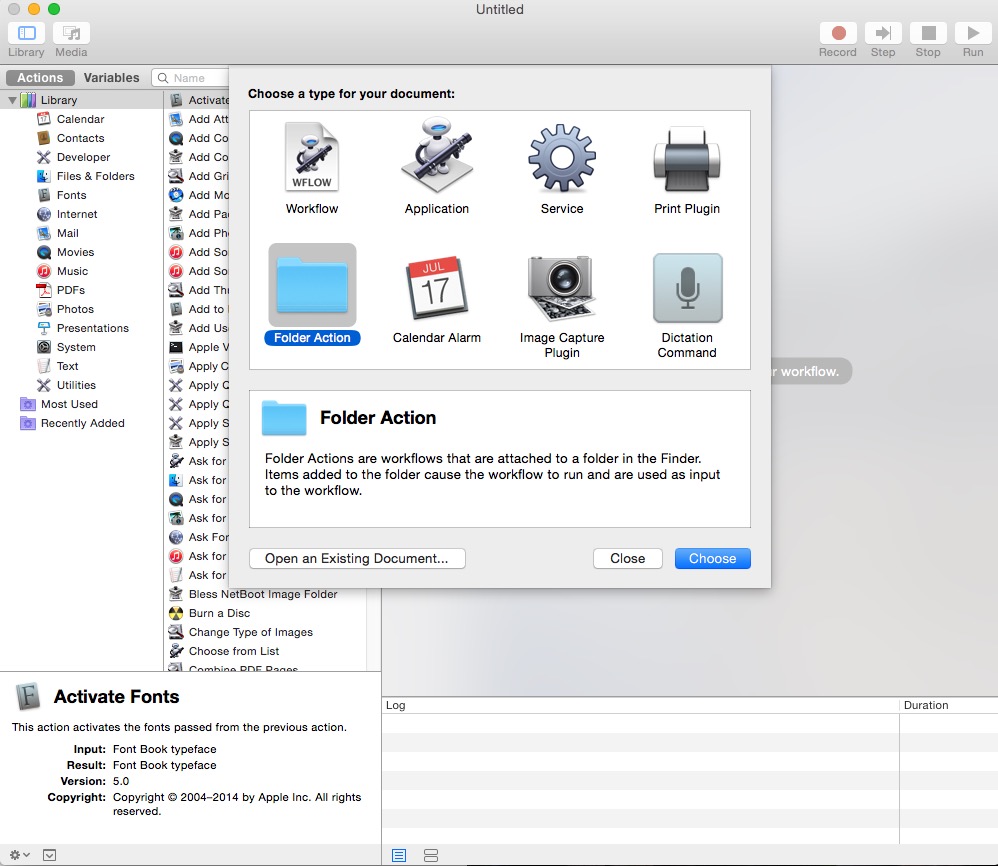
Task: Switch to the Variables tab
Action: point(111,78)
